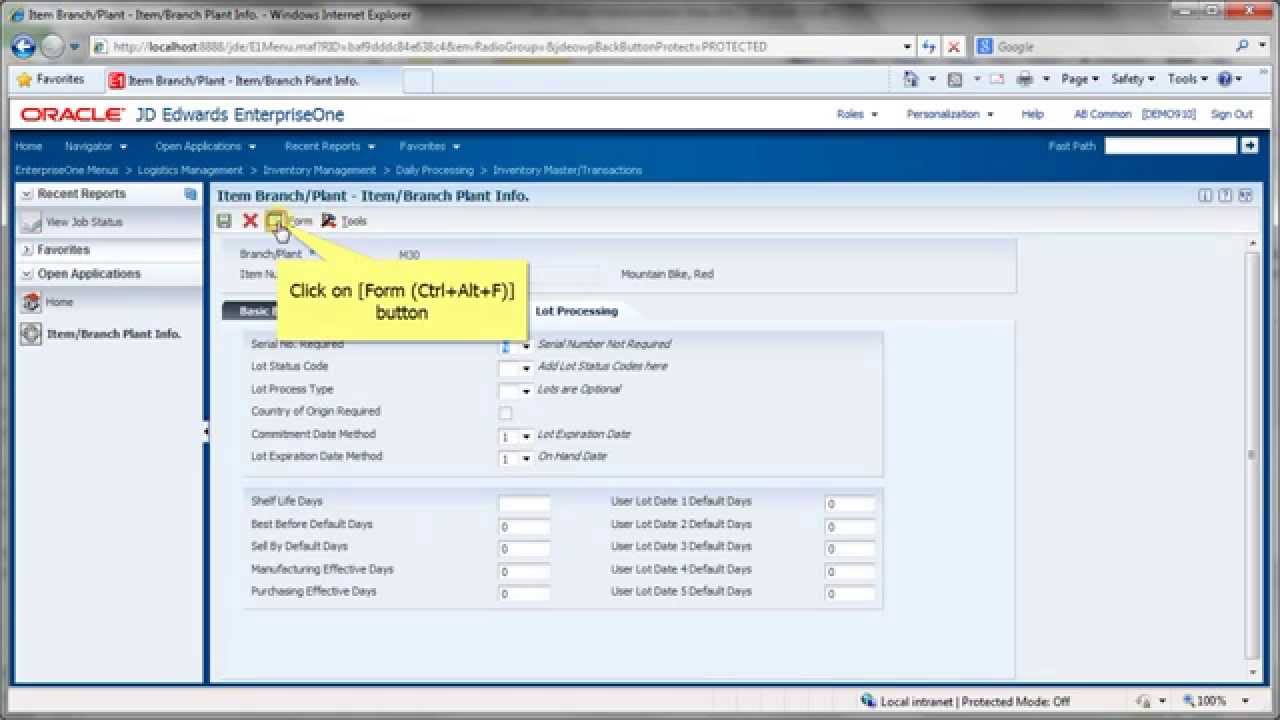Click the small icon at the right of Recent Reports header
The width and height of the screenshot is (1280, 720).
click(x=190, y=194)
